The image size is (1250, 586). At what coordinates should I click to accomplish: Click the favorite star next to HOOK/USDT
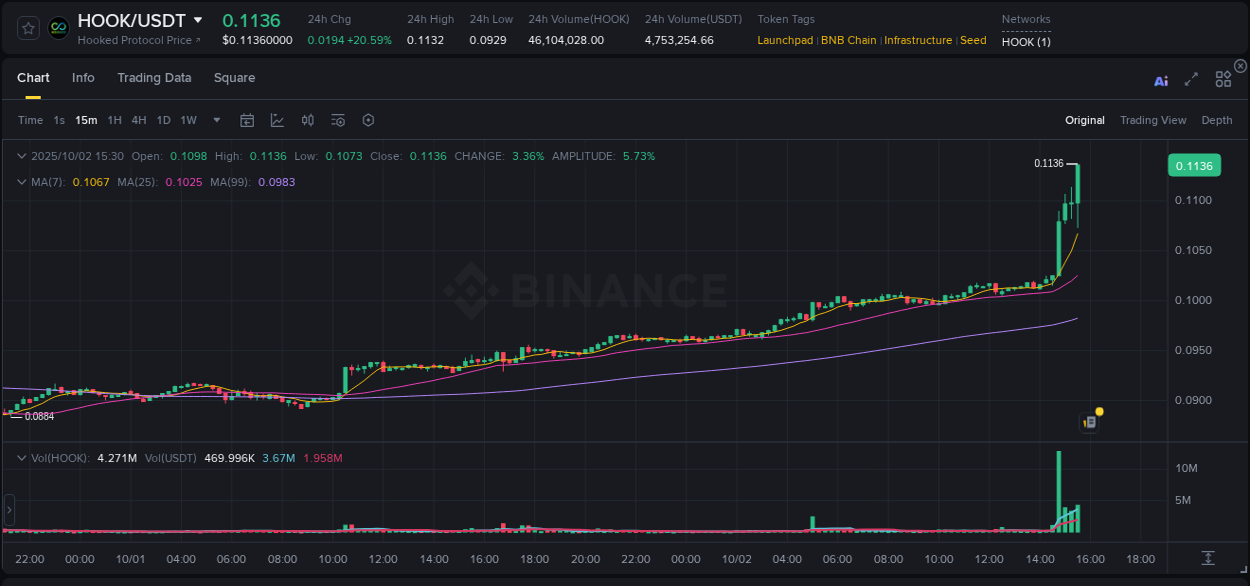point(27,27)
